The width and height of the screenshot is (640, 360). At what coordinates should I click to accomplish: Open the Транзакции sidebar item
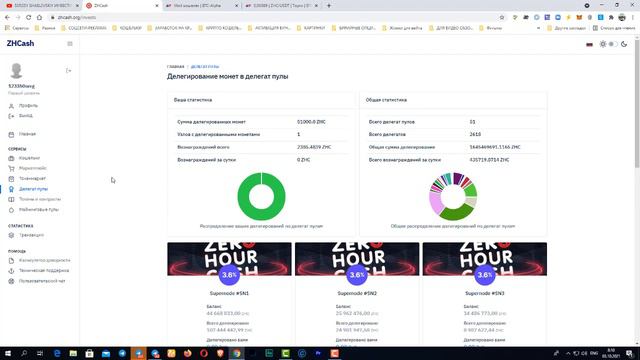pyautogui.click(x=31, y=235)
